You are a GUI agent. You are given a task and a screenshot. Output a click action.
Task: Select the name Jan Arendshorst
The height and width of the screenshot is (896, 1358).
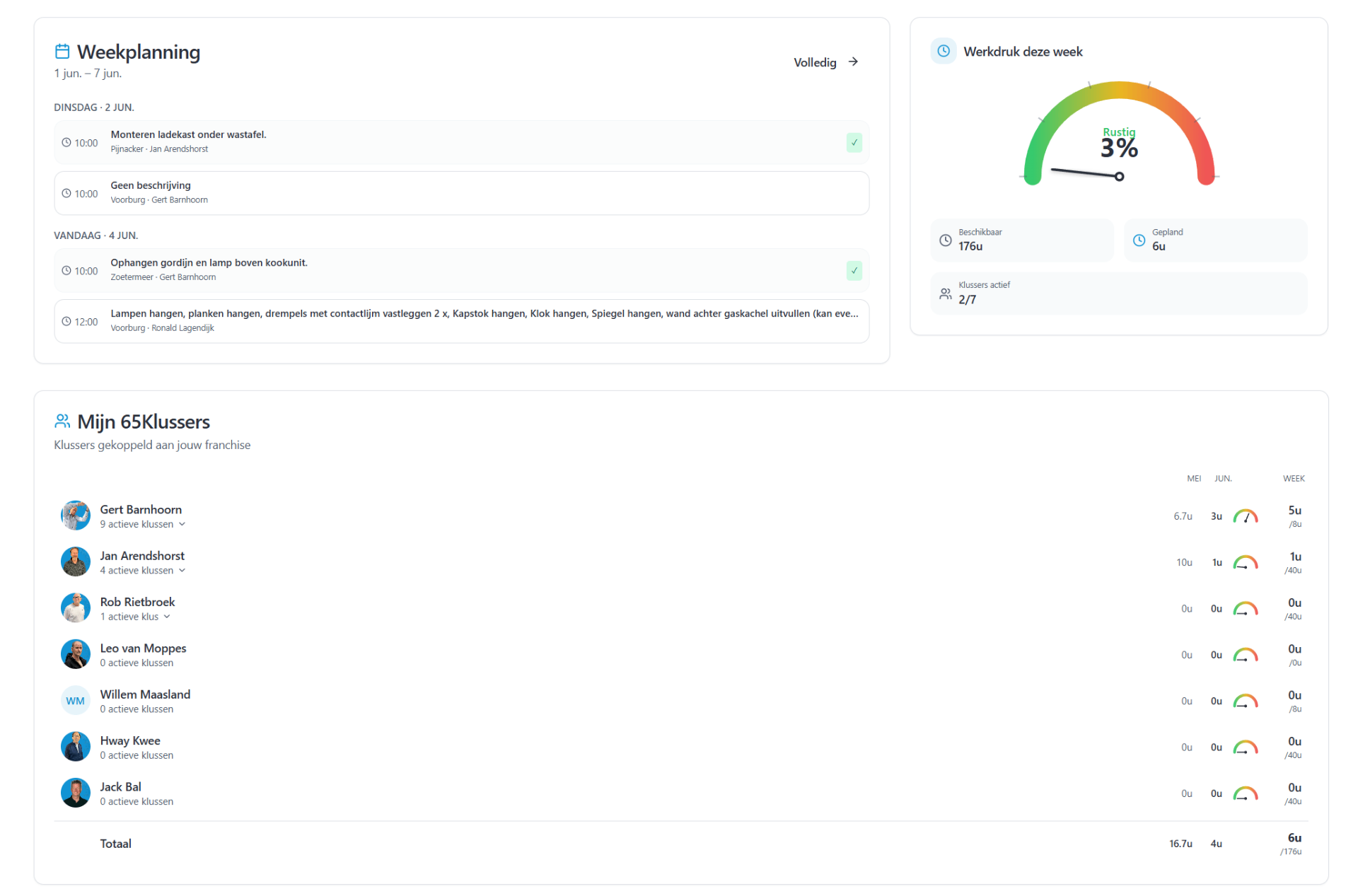[x=142, y=556]
